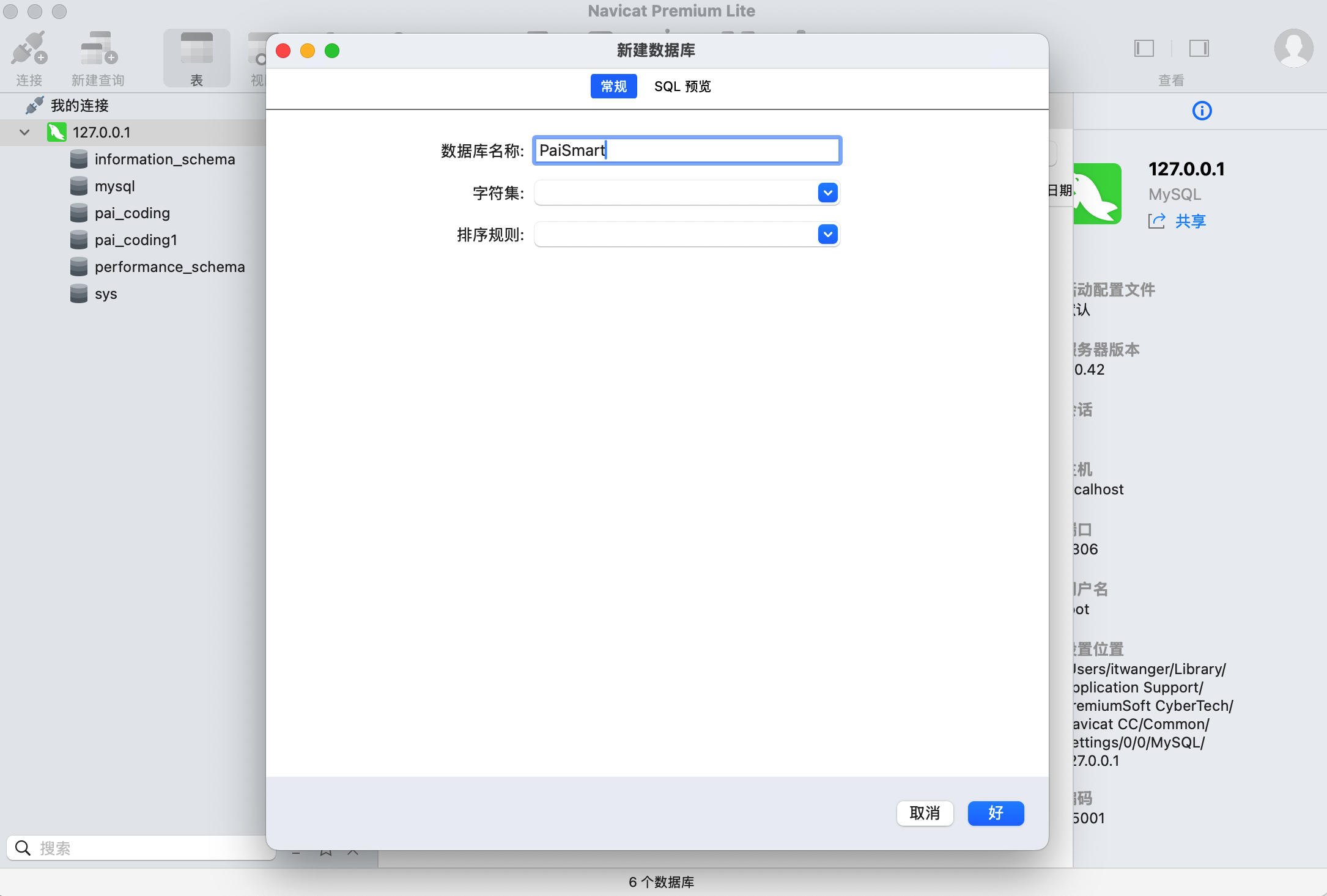Toggle the left sidebar panel icon

1144,48
